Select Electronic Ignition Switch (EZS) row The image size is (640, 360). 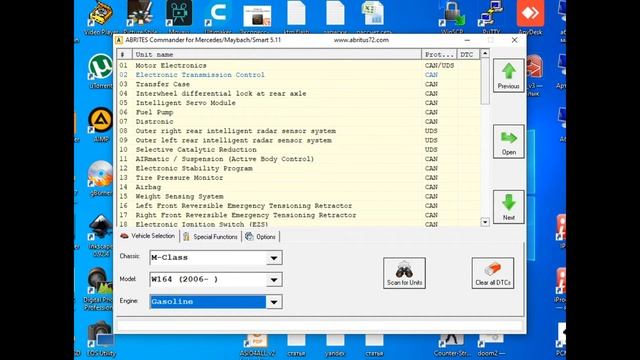tap(299, 224)
